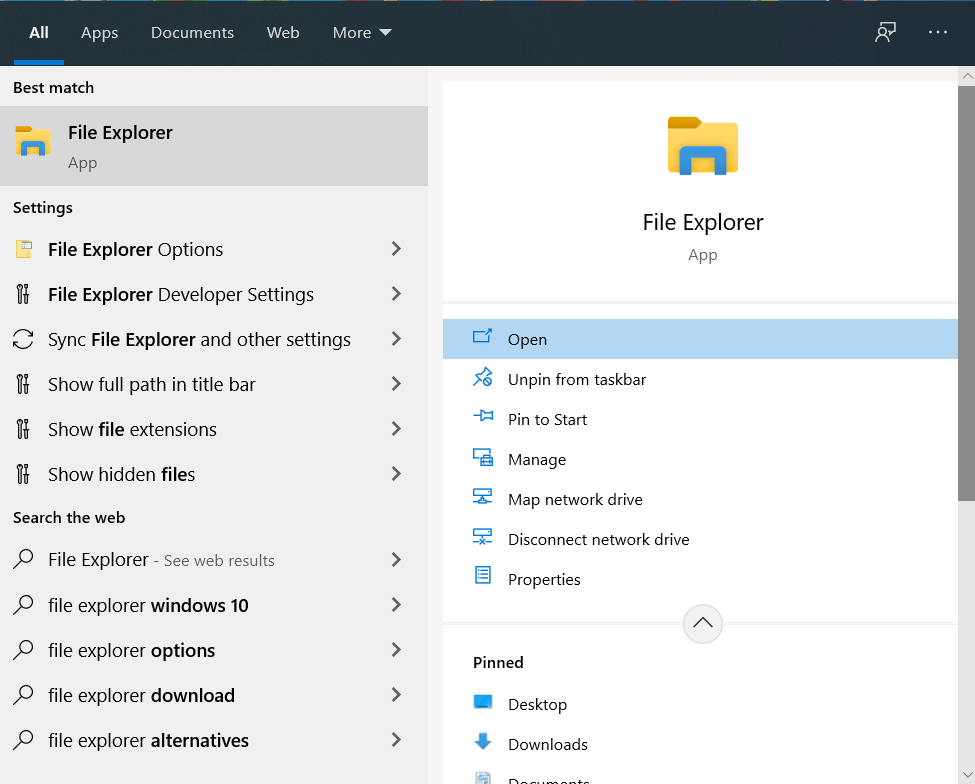
Task: Open pinned Downloads folder
Action: coord(547,744)
